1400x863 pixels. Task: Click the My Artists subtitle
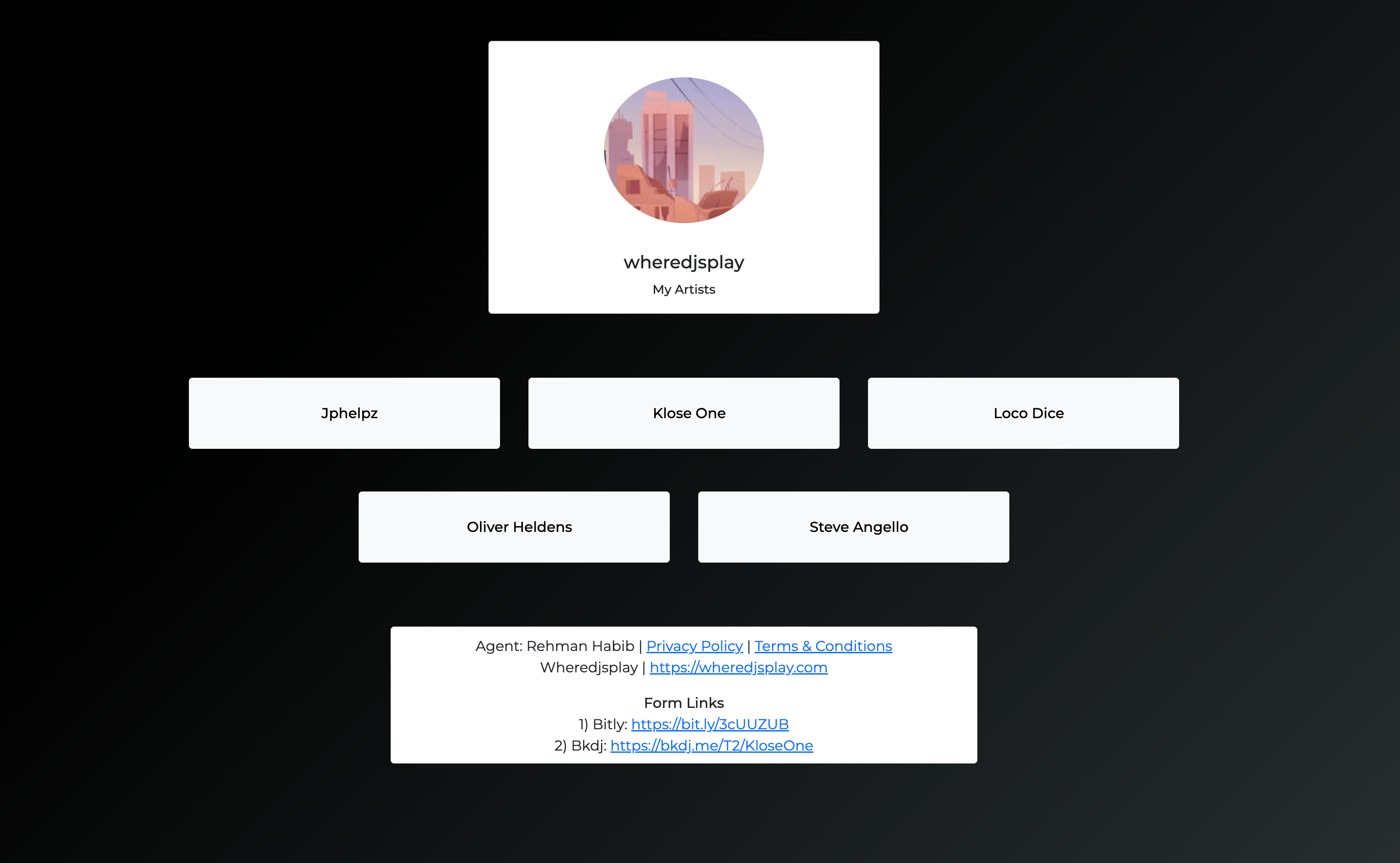[684, 289]
